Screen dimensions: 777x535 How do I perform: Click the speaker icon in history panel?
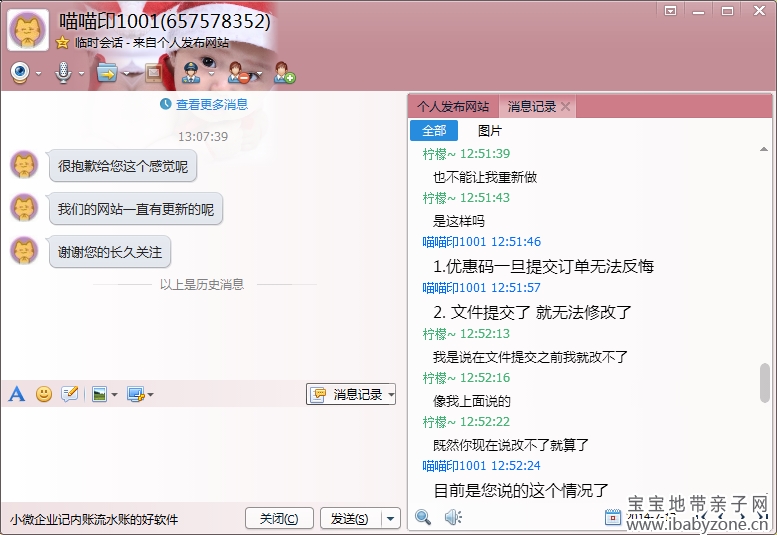tap(453, 517)
